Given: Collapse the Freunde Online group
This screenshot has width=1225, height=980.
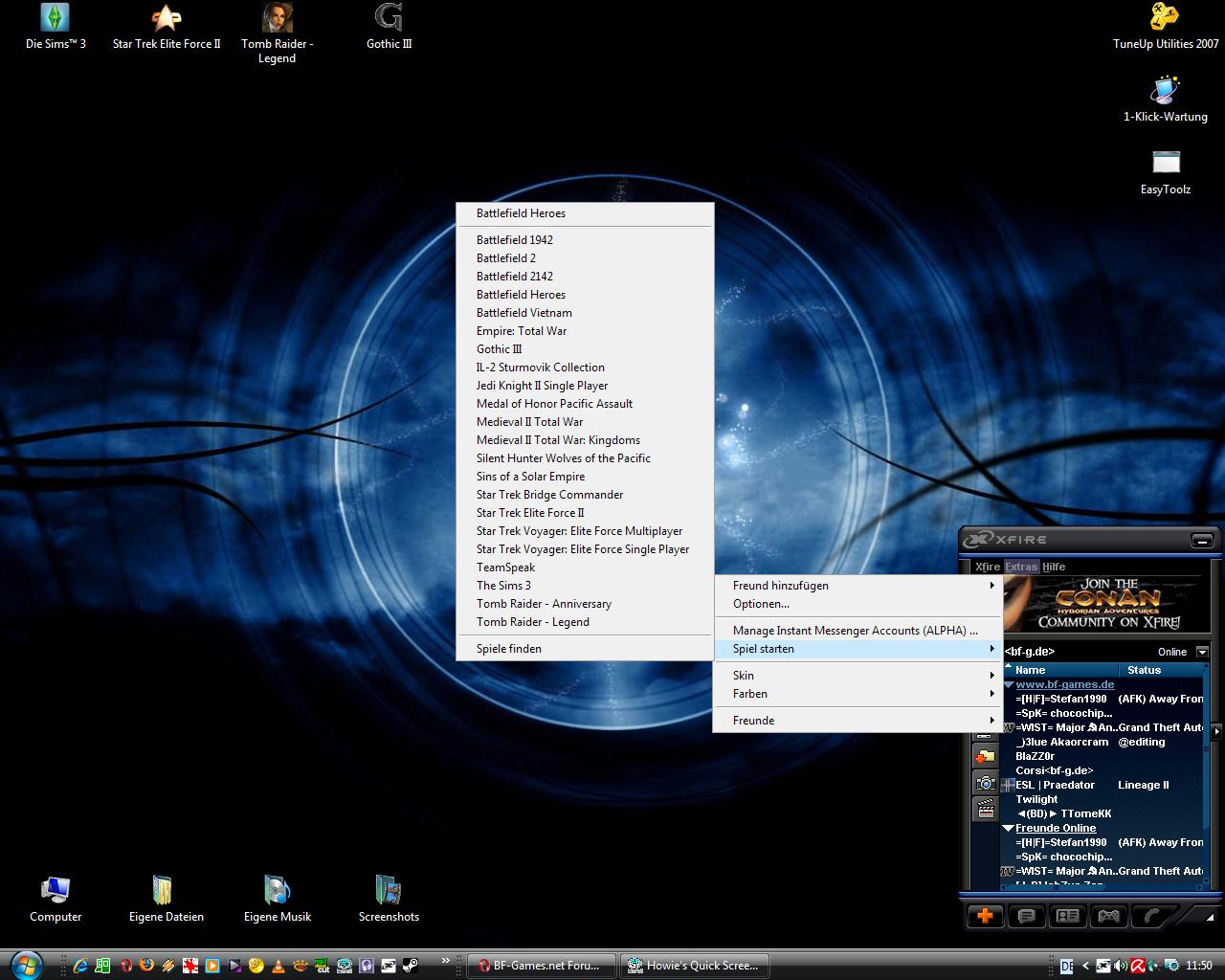Looking at the screenshot, I should coord(1009,829).
